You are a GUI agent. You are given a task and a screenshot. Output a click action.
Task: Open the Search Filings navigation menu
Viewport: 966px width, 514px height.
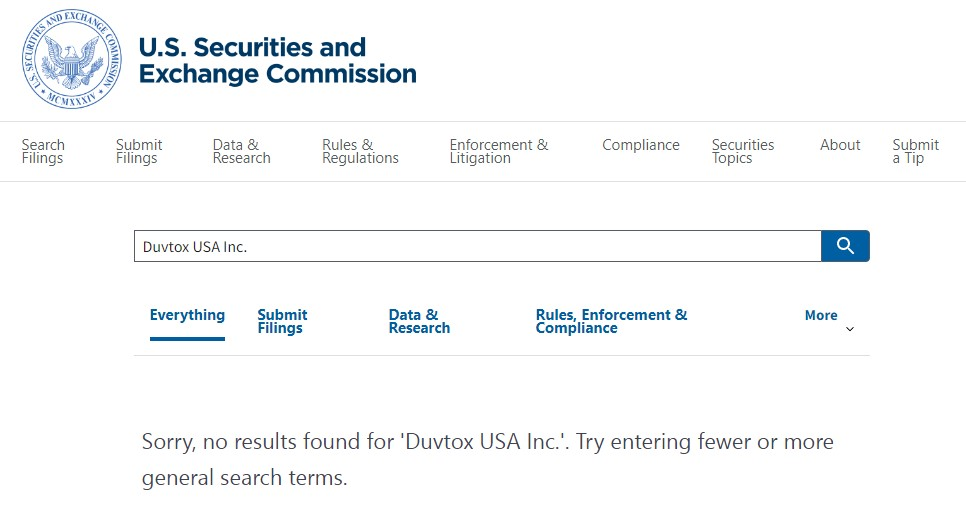(x=43, y=152)
